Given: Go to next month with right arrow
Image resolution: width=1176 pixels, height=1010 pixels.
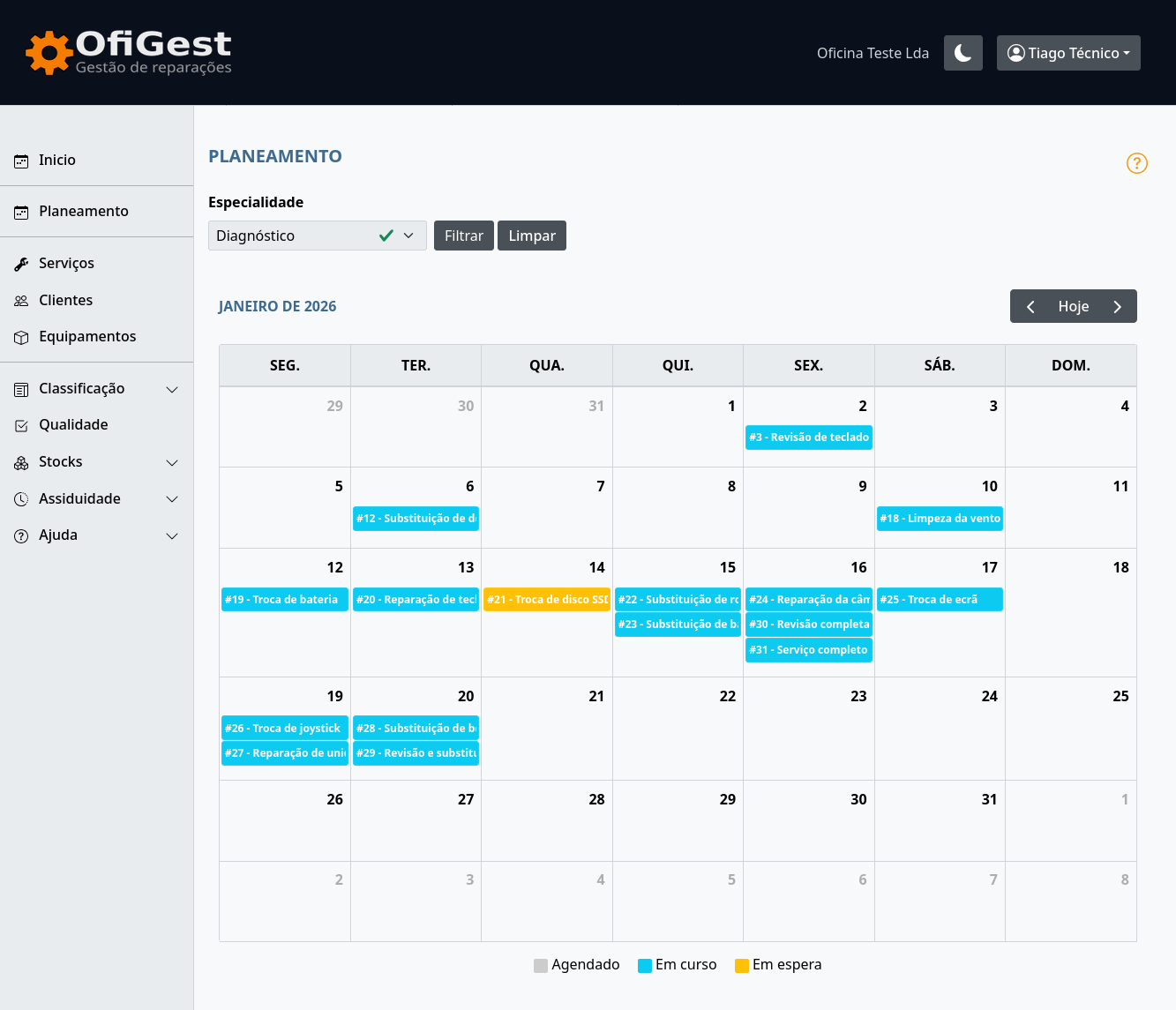Looking at the screenshot, I should [x=1117, y=306].
